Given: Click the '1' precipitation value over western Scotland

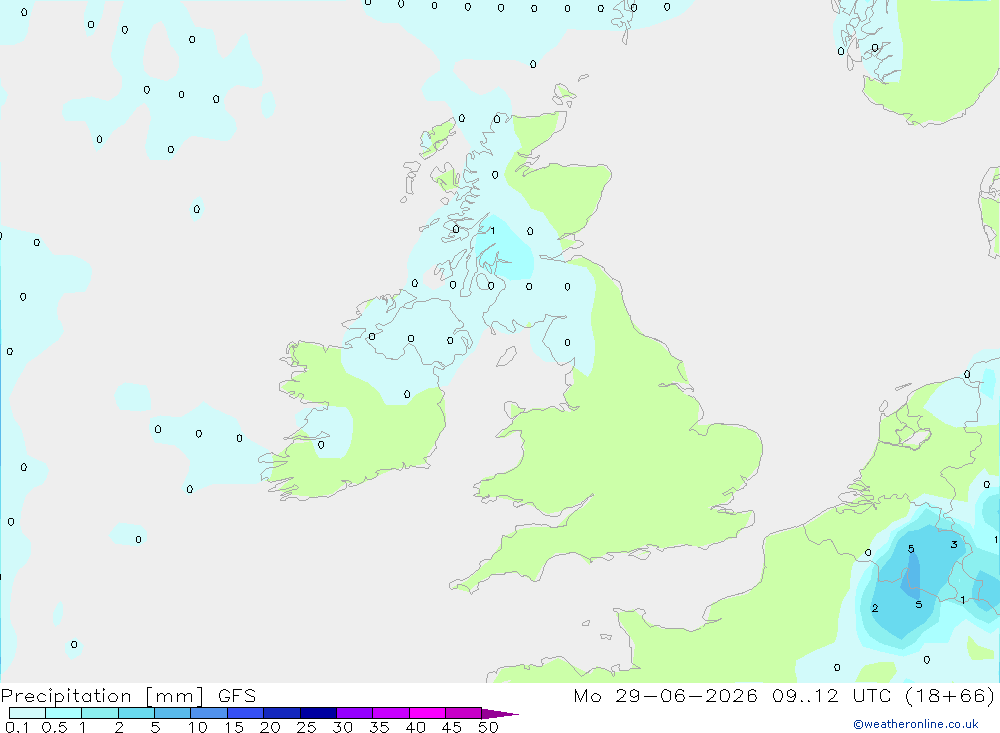Looking at the screenshot, I should [x=492, y=230].
